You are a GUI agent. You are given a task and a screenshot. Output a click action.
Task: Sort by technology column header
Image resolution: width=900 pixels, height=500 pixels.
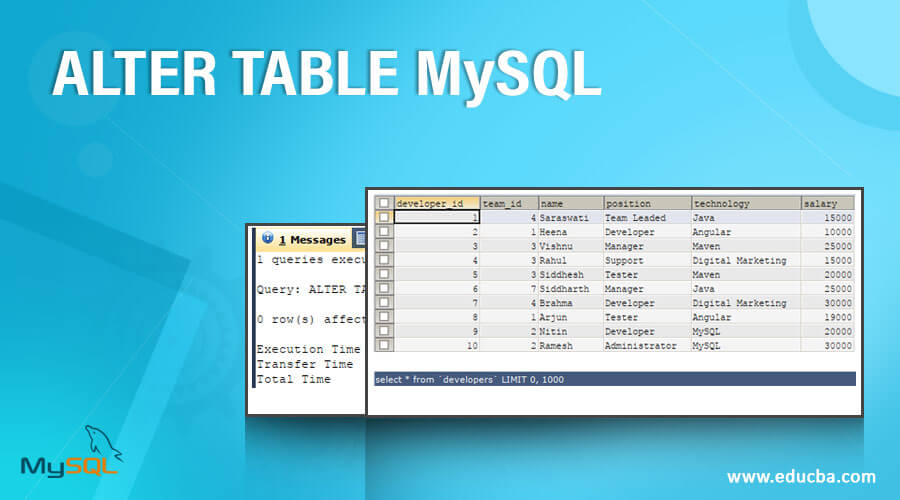point(746,203)
